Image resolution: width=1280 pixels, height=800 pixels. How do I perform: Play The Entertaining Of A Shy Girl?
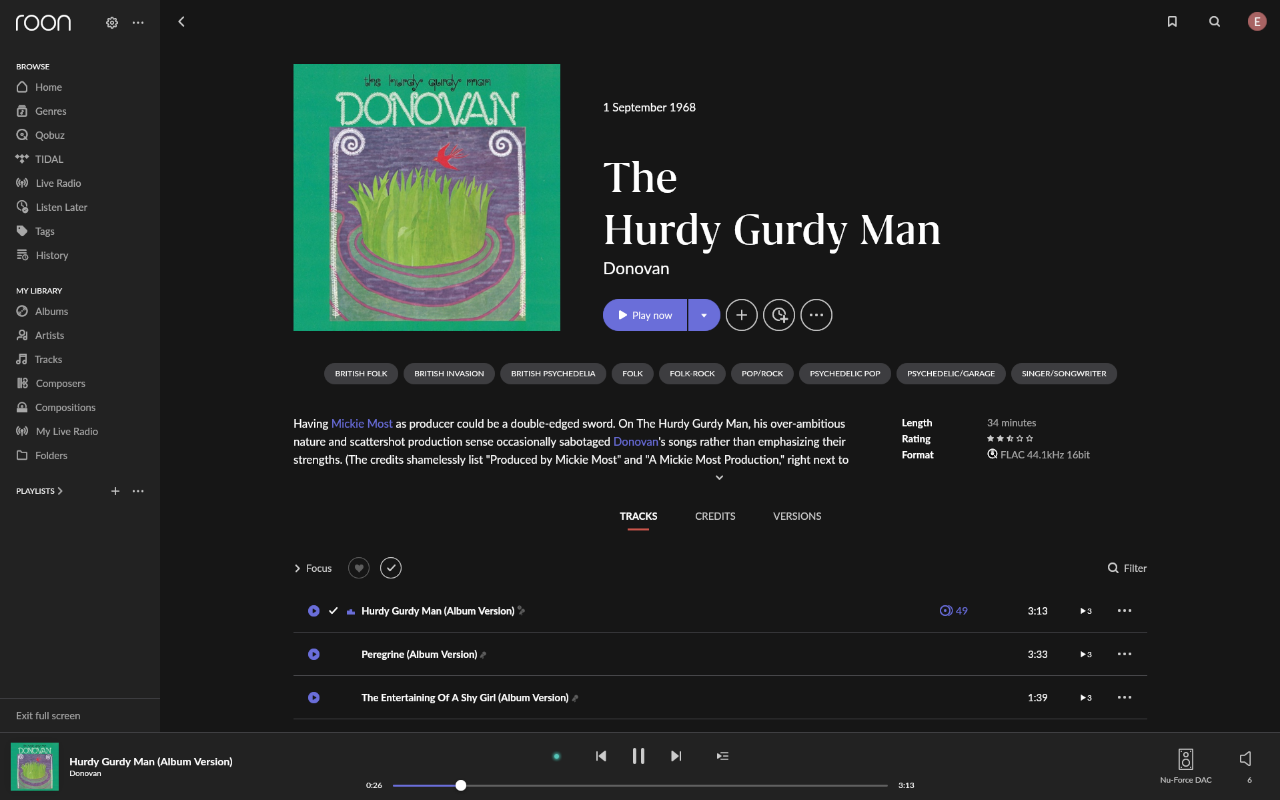click(x=313, y=698)
